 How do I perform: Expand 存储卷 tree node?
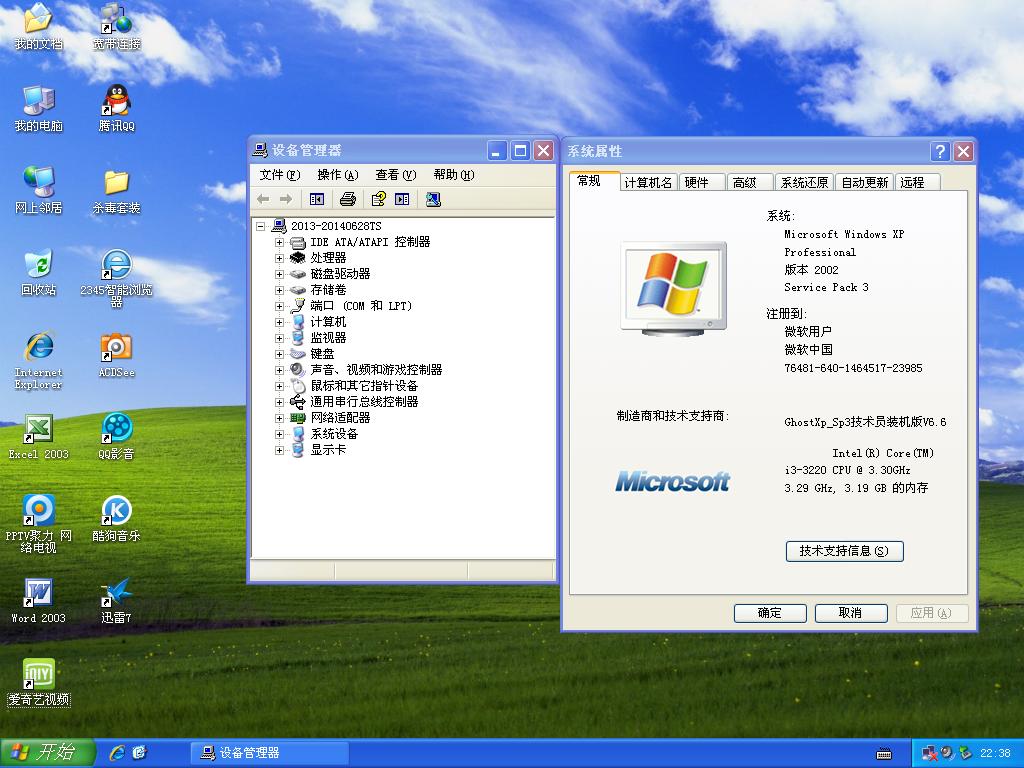(x=279, y=290)
